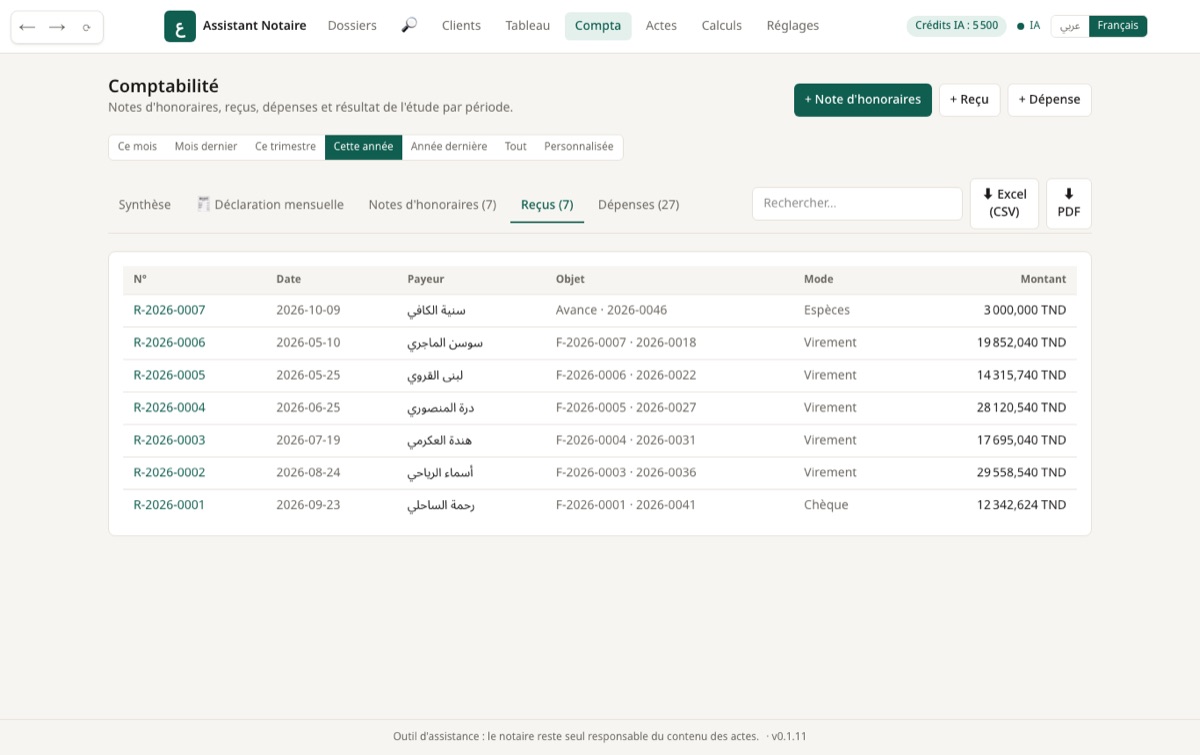Open receipt R-2026-0007

pos(169,310)
